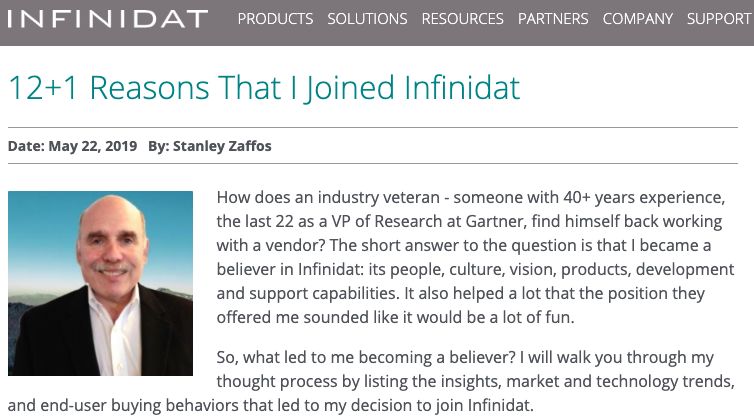This screenshot has height=419, width=754.
Task: Click the author name Stanley Zaffos
Action: tap(222, 146)
